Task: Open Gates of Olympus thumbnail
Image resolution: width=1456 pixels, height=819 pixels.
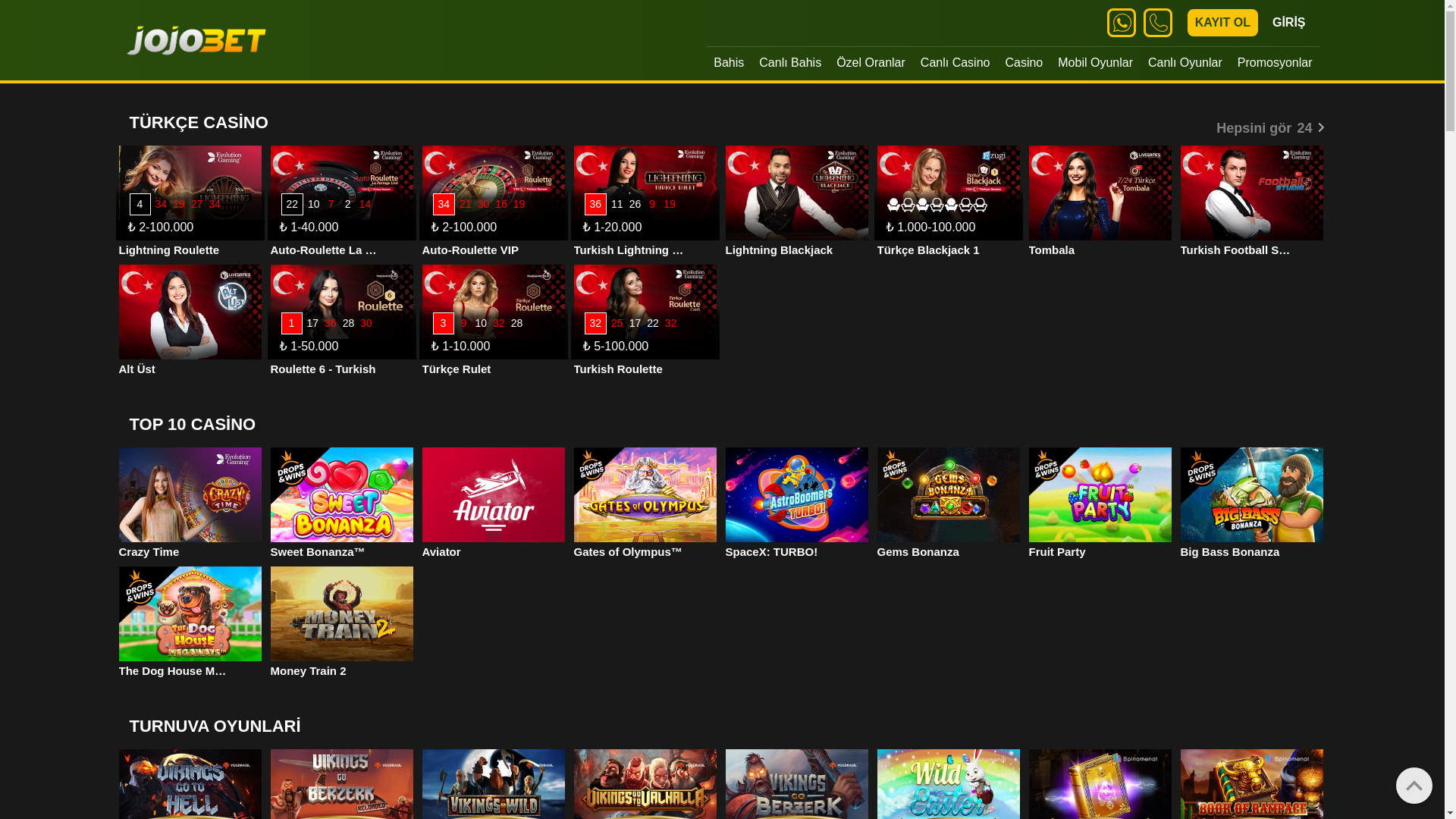Action: (x=645, y=494)
